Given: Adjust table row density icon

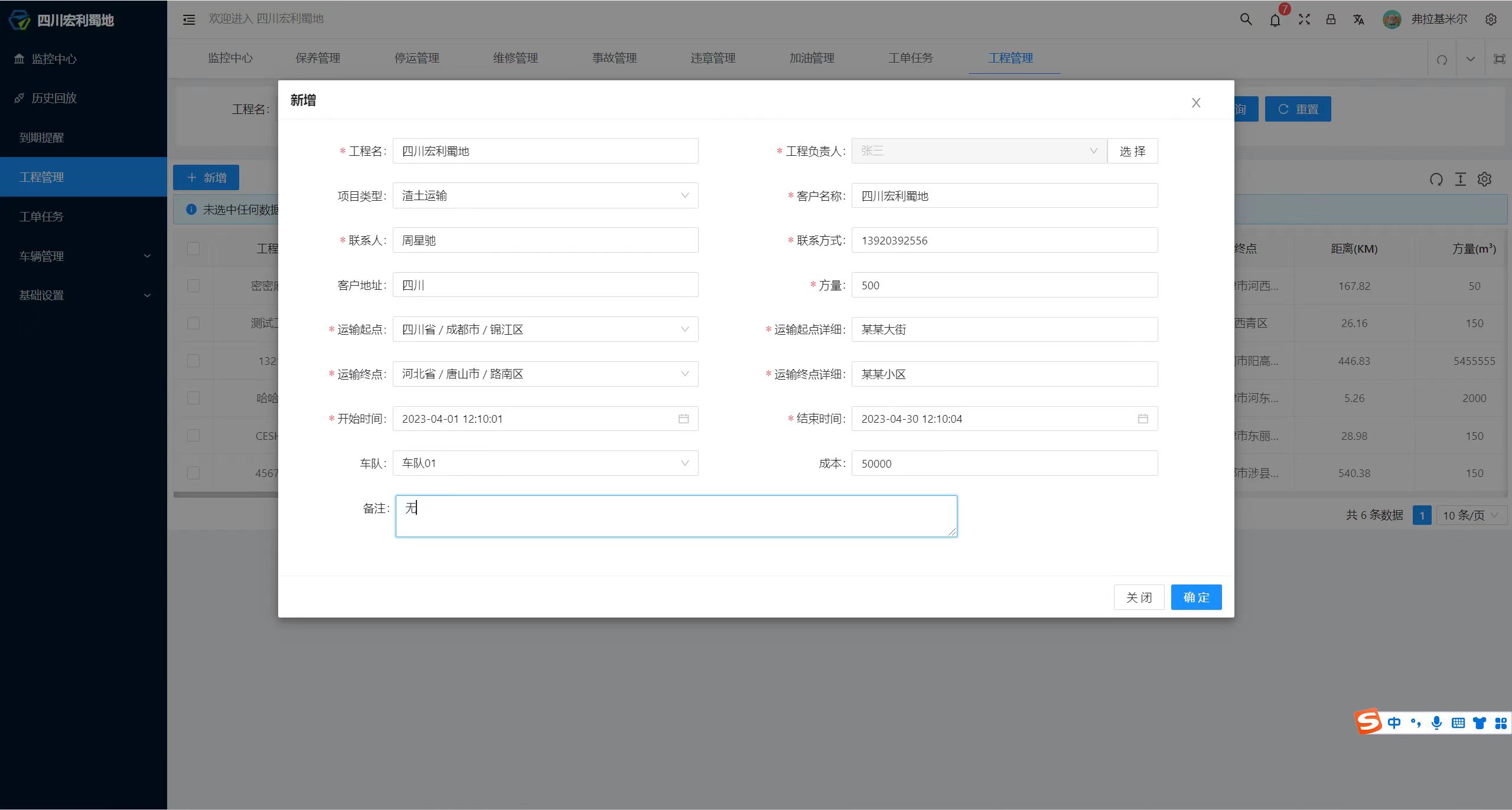Looking at the screenshot, I should [1460, 179].
